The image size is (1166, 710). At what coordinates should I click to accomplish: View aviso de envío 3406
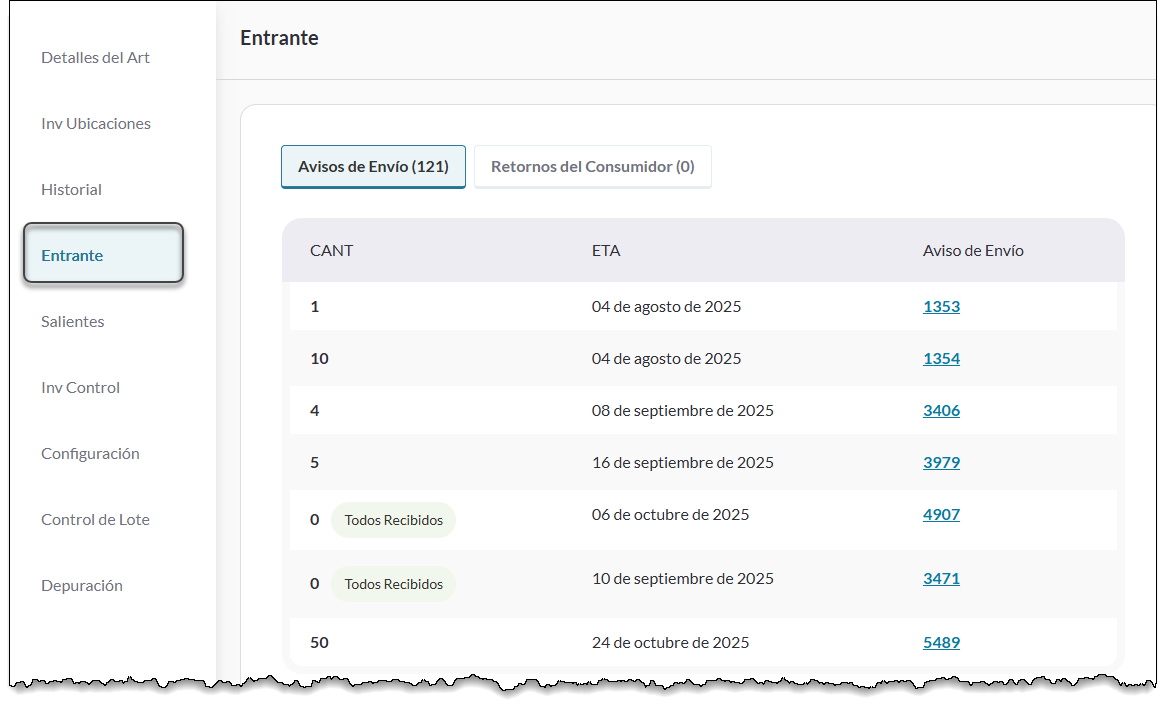[x=941, y=410]
